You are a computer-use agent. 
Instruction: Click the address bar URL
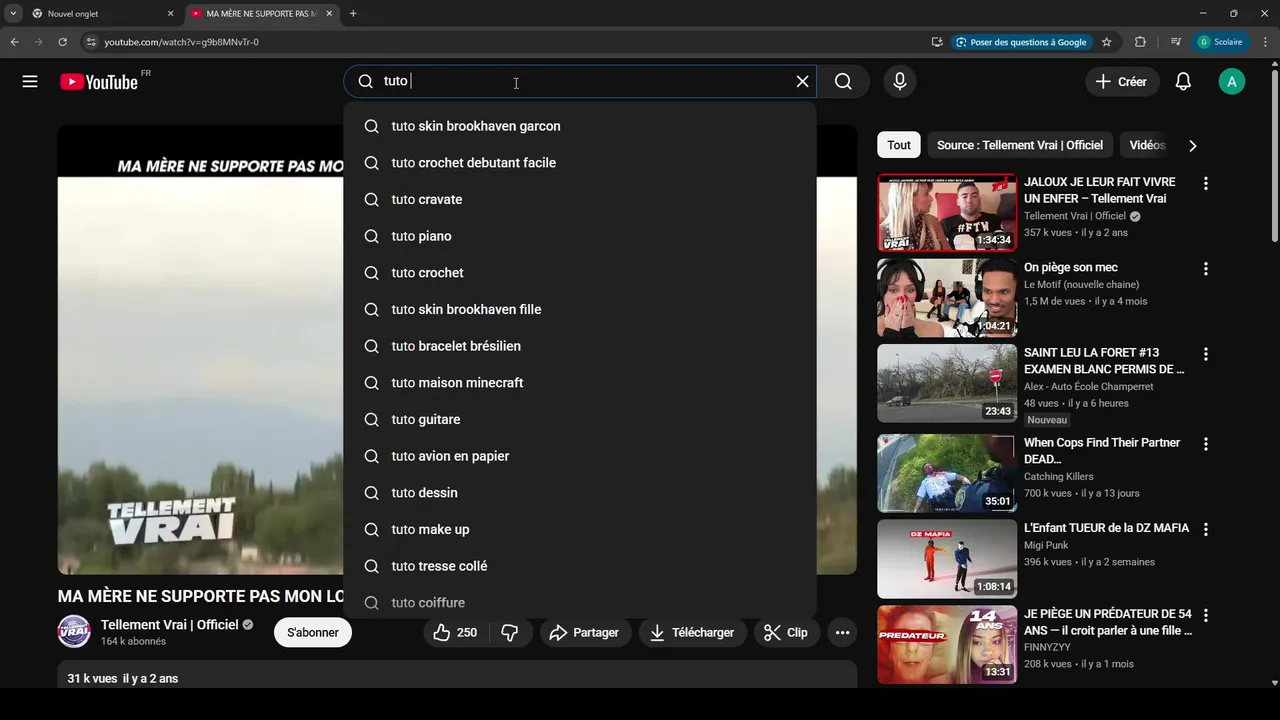(x=181, y=42)
